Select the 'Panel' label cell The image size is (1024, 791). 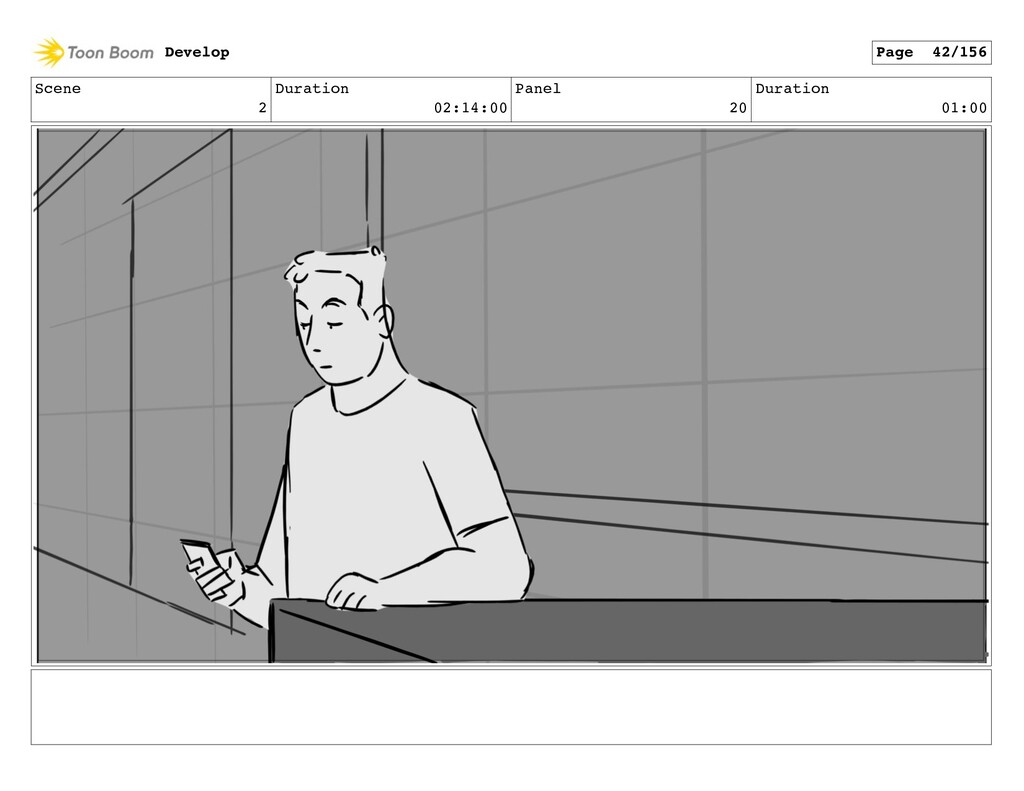tap(631, 99)
